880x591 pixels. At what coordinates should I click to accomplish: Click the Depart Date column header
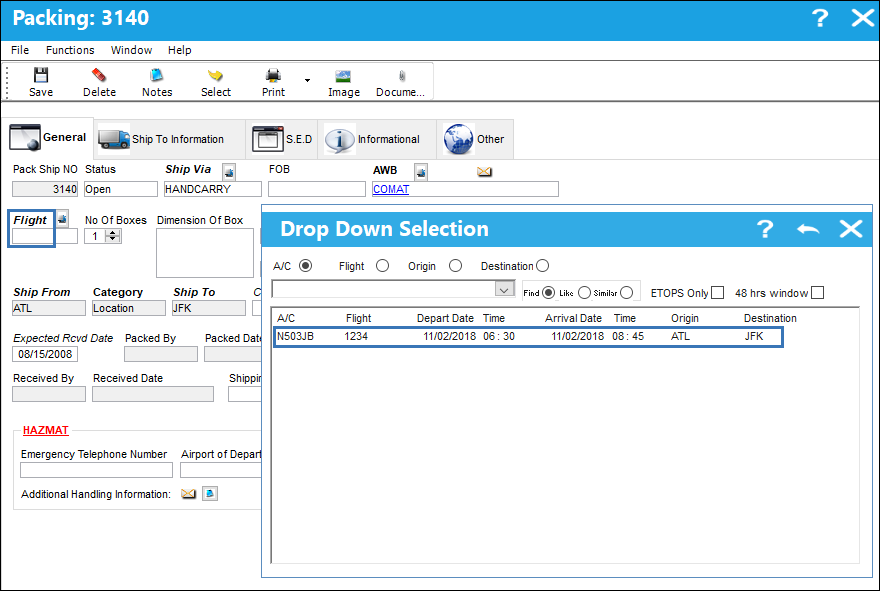(445, 318)
